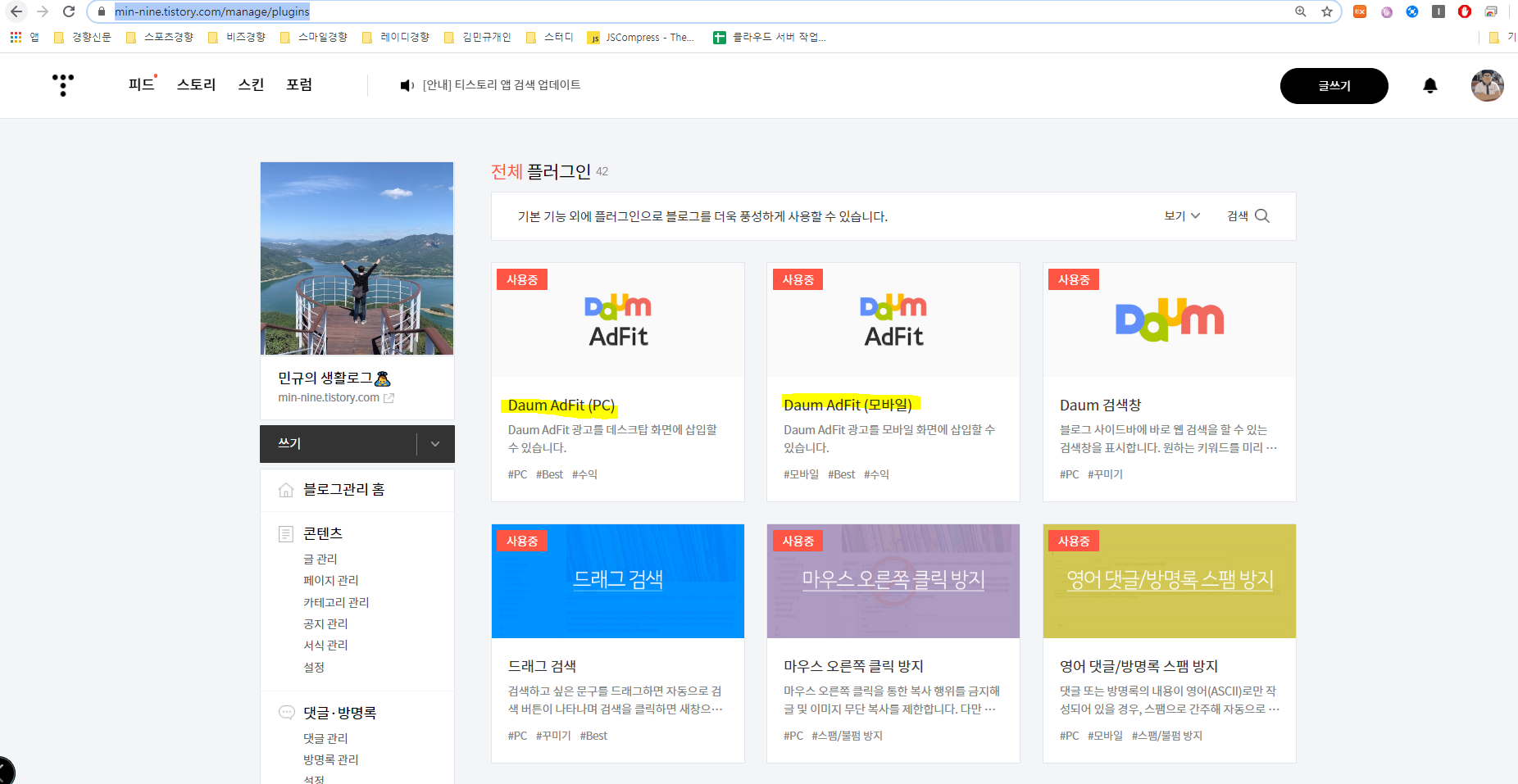This screenshot has width=1518, height=784.
Task: Click the orange extension icon in the toolbar
Action: tap(1360, 11)
